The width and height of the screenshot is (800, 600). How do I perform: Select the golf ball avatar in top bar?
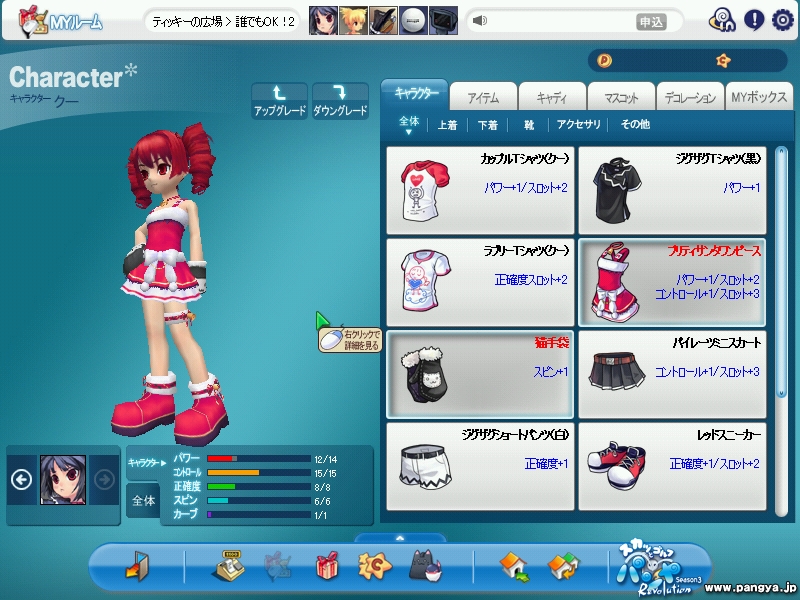pyautogui.click(x=413, y=21)
